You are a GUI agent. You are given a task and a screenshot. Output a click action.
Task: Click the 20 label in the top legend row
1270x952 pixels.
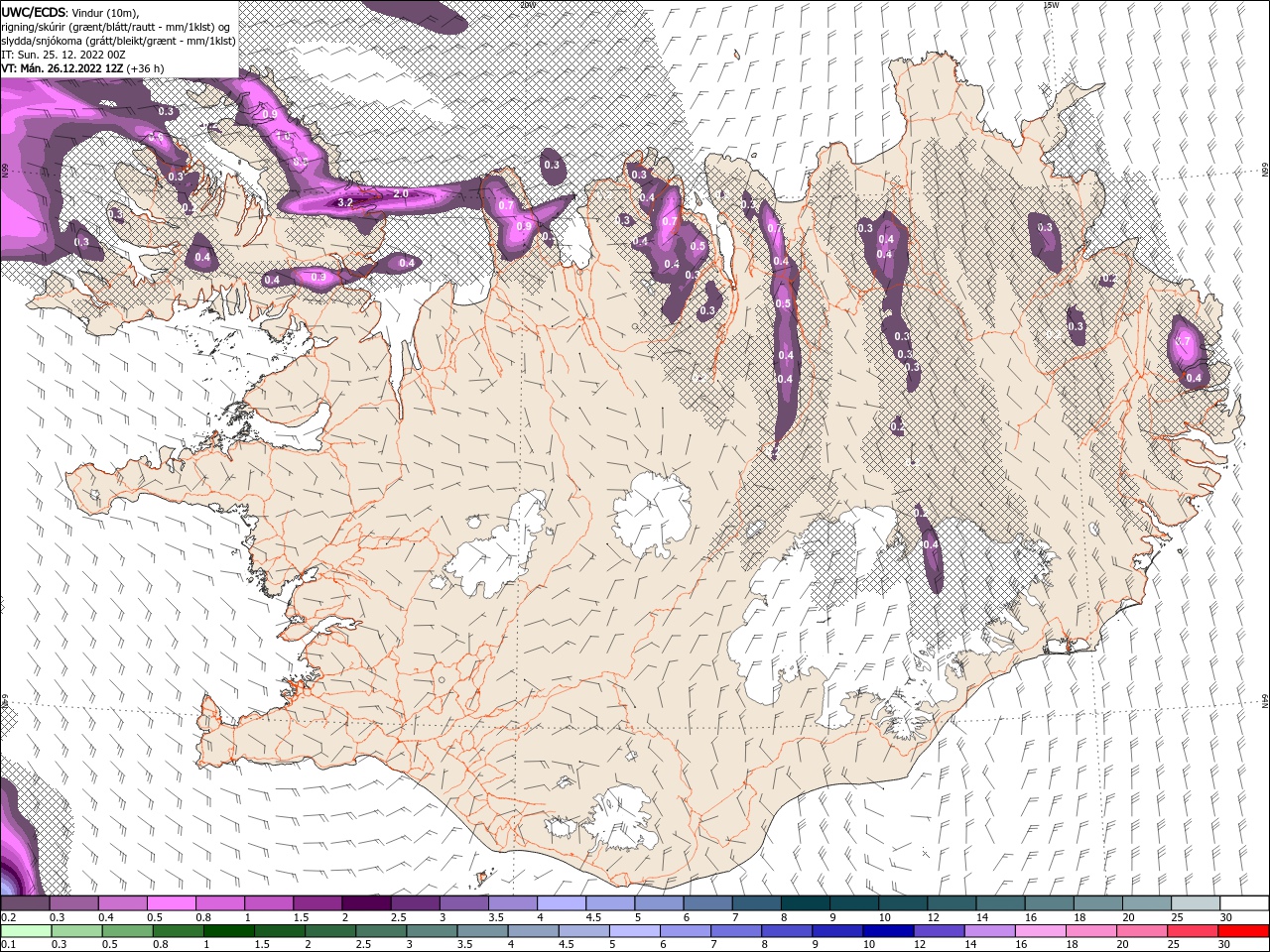(x=1128, y=917)
